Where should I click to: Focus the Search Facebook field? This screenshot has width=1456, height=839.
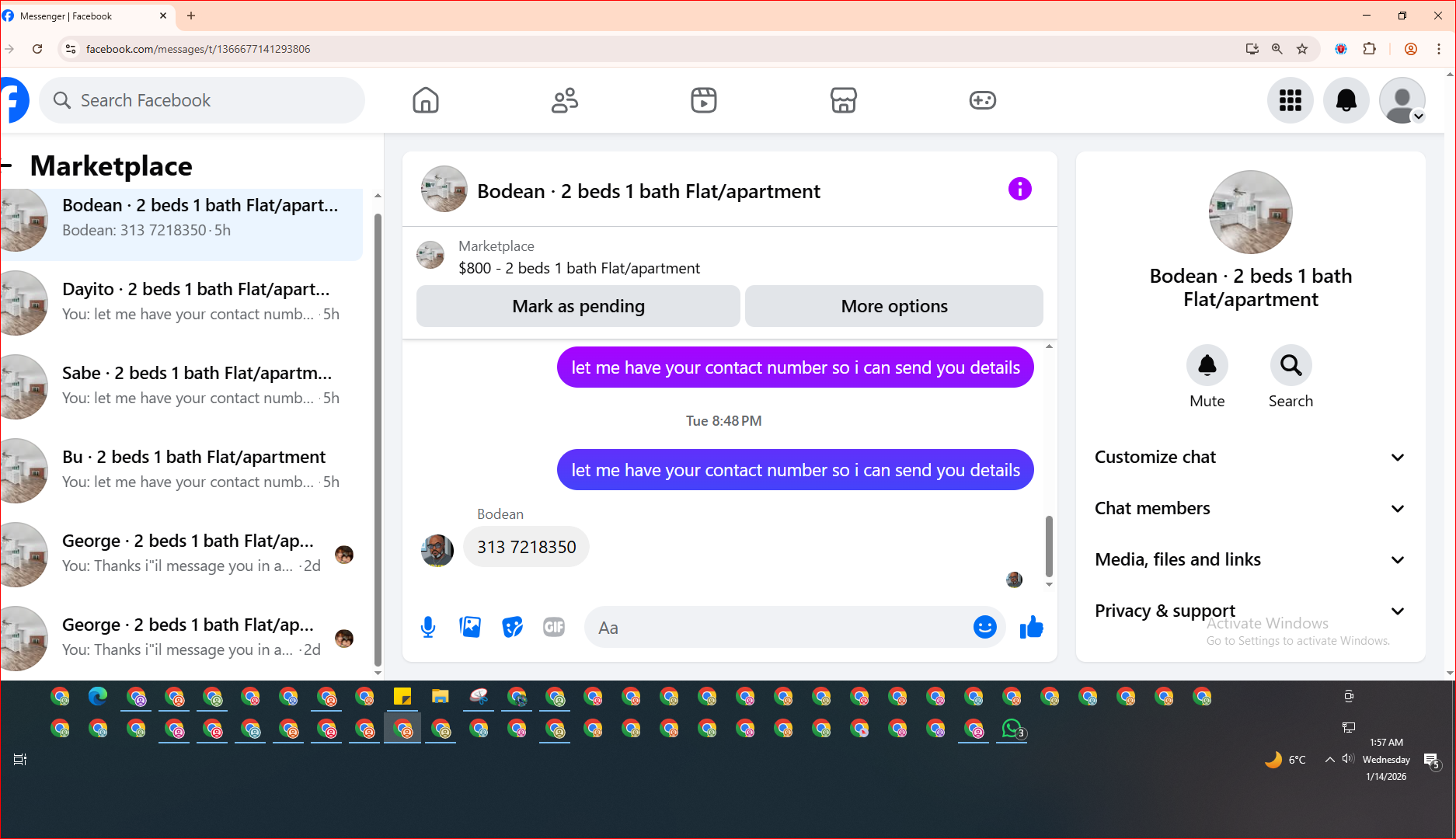202,100
